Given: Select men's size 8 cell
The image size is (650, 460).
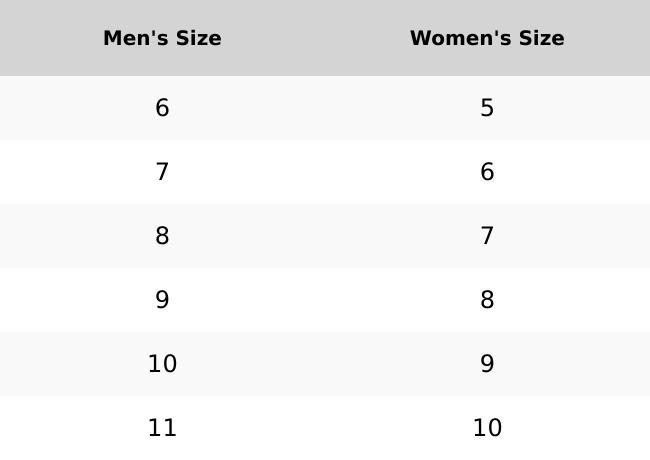Looking at the screenshot, I should click(x=162, y=236).
